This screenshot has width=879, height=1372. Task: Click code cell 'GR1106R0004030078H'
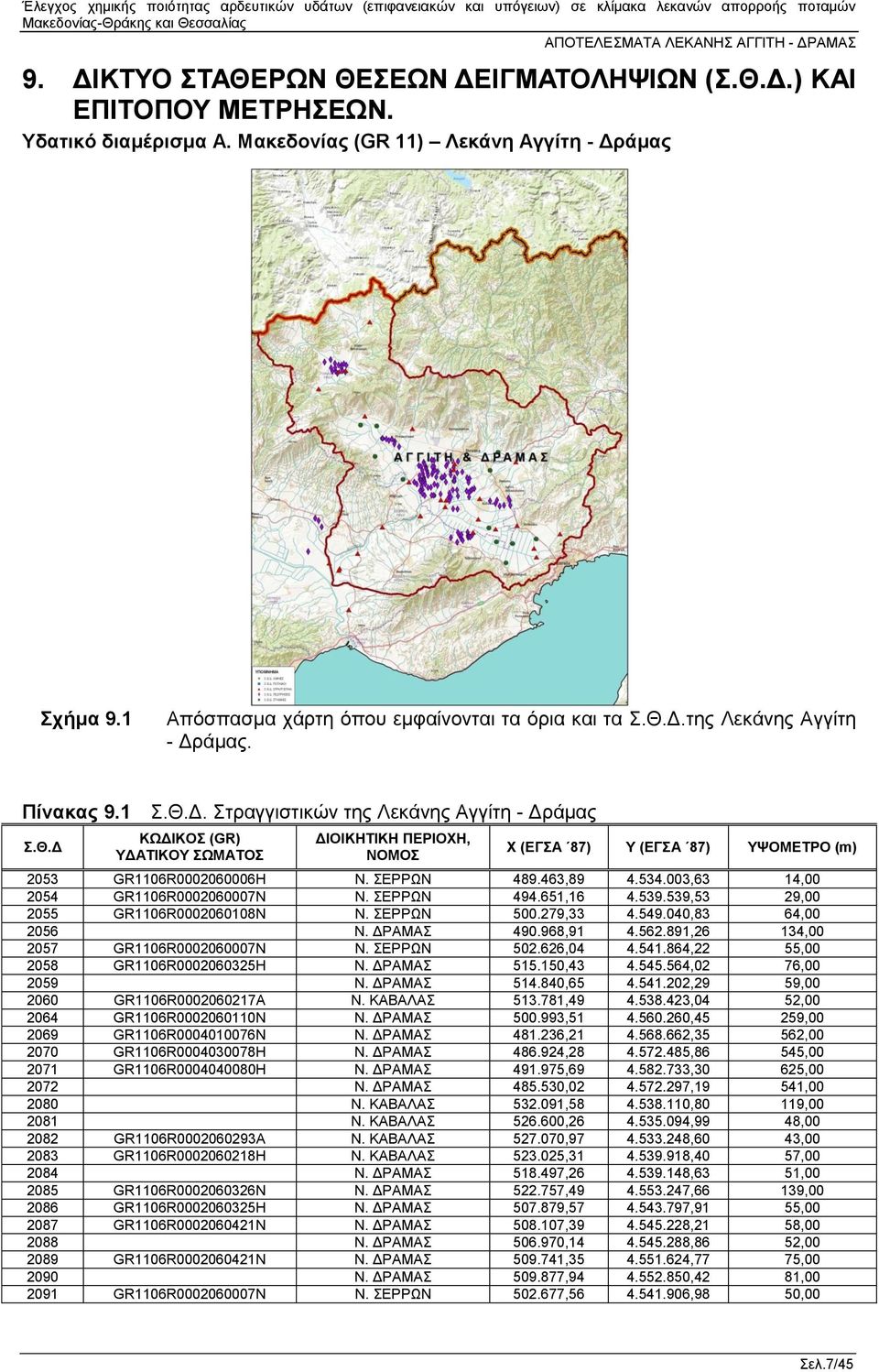pos(190,1052)
